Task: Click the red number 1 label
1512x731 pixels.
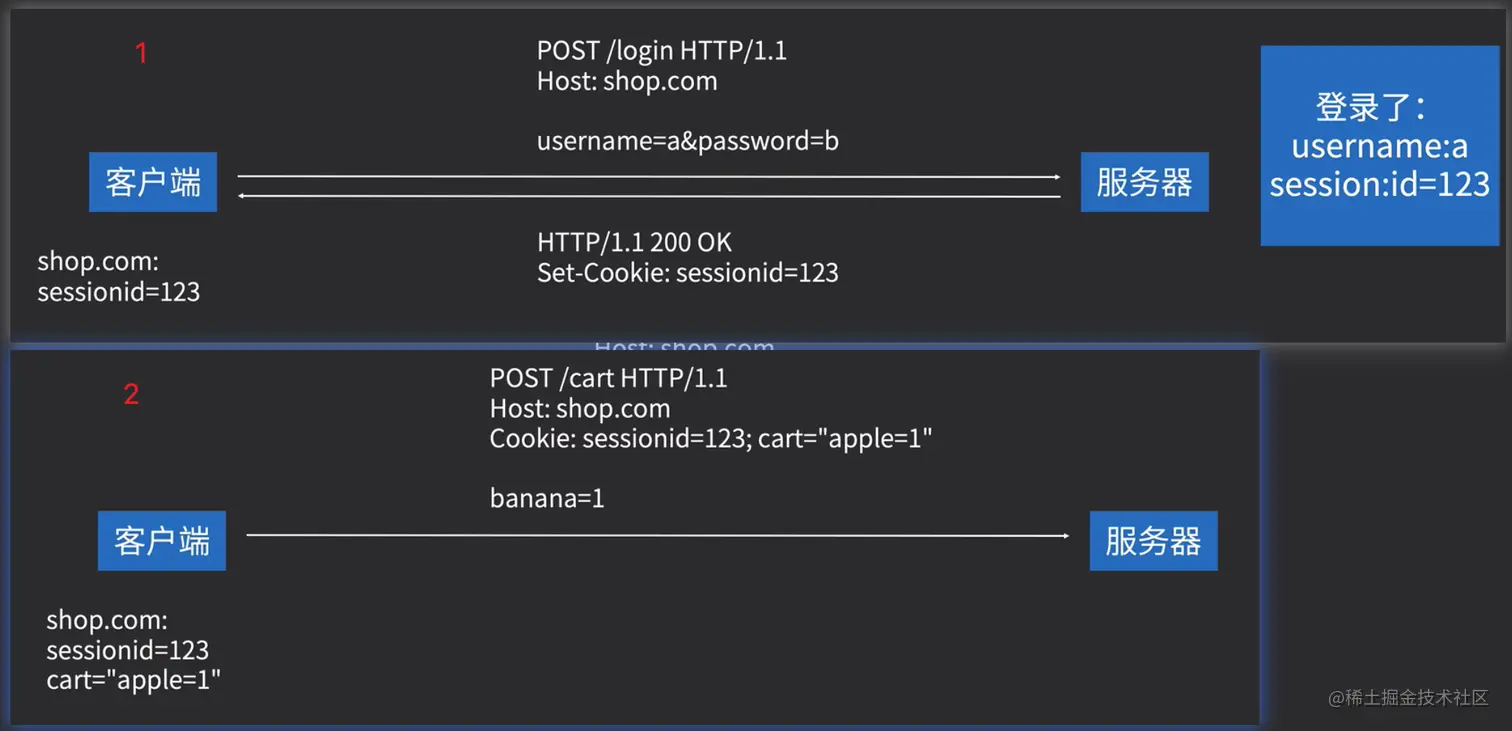Action: click(x=141, y=53)
